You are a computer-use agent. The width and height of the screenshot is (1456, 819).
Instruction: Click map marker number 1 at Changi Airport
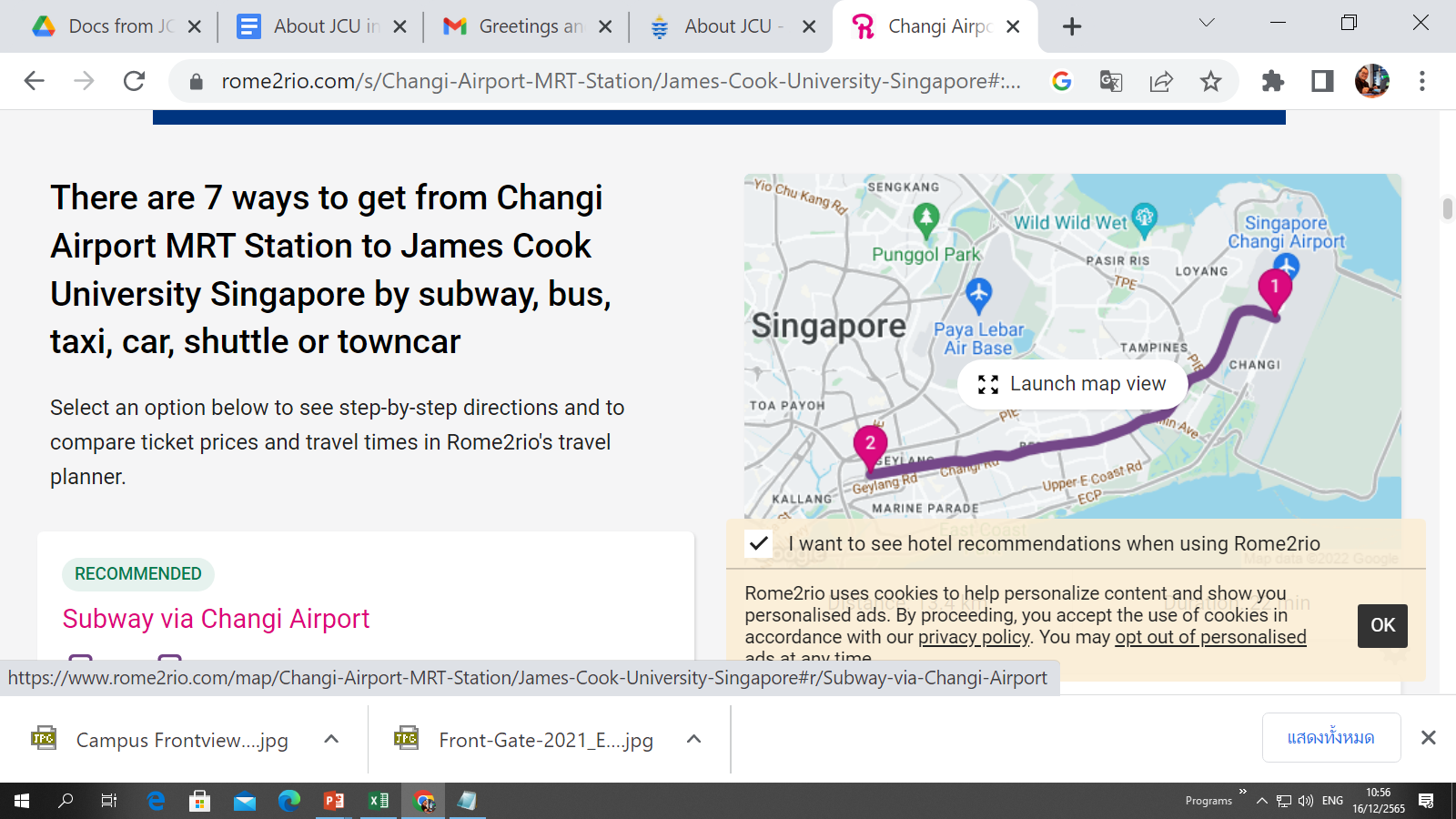pos(1275,290)
